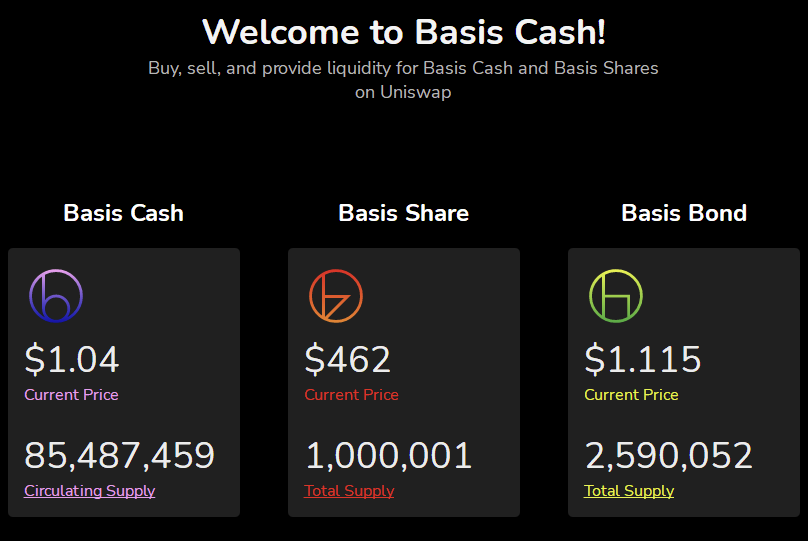Select the $462 Basis Share price

[348, 359]
